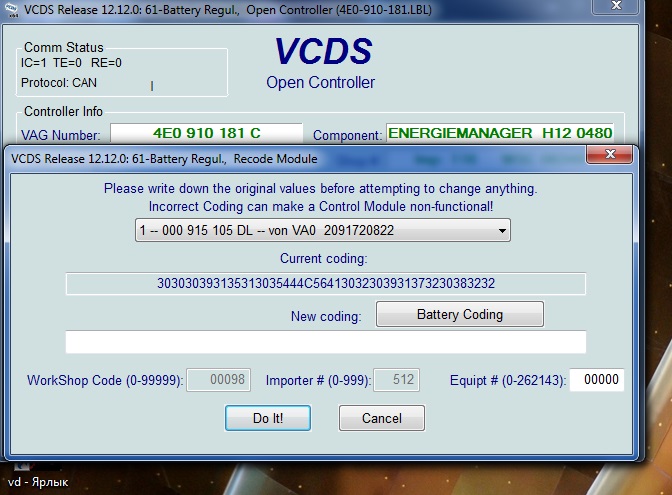The width and height of the screenshot is (672, 495).
Task: Click the Open Controller window title bar
Action: click(300, 10)
